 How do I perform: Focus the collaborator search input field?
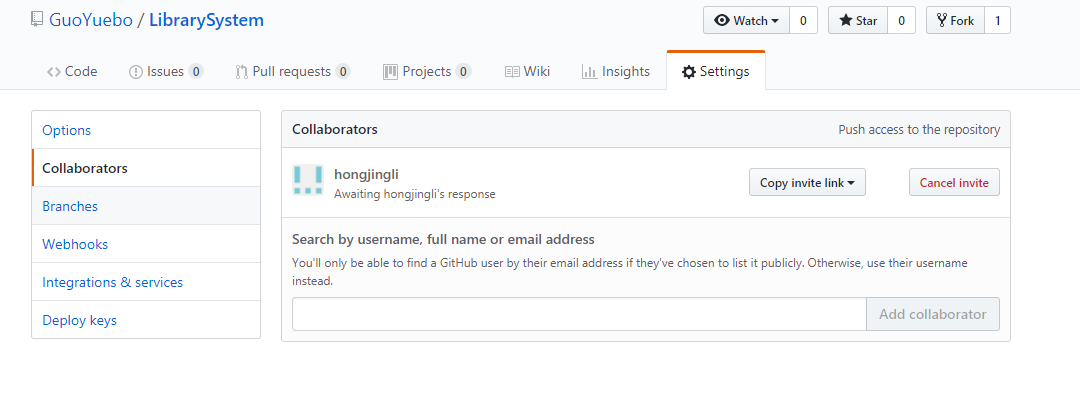pyautogui.click(x=579, y=314)
